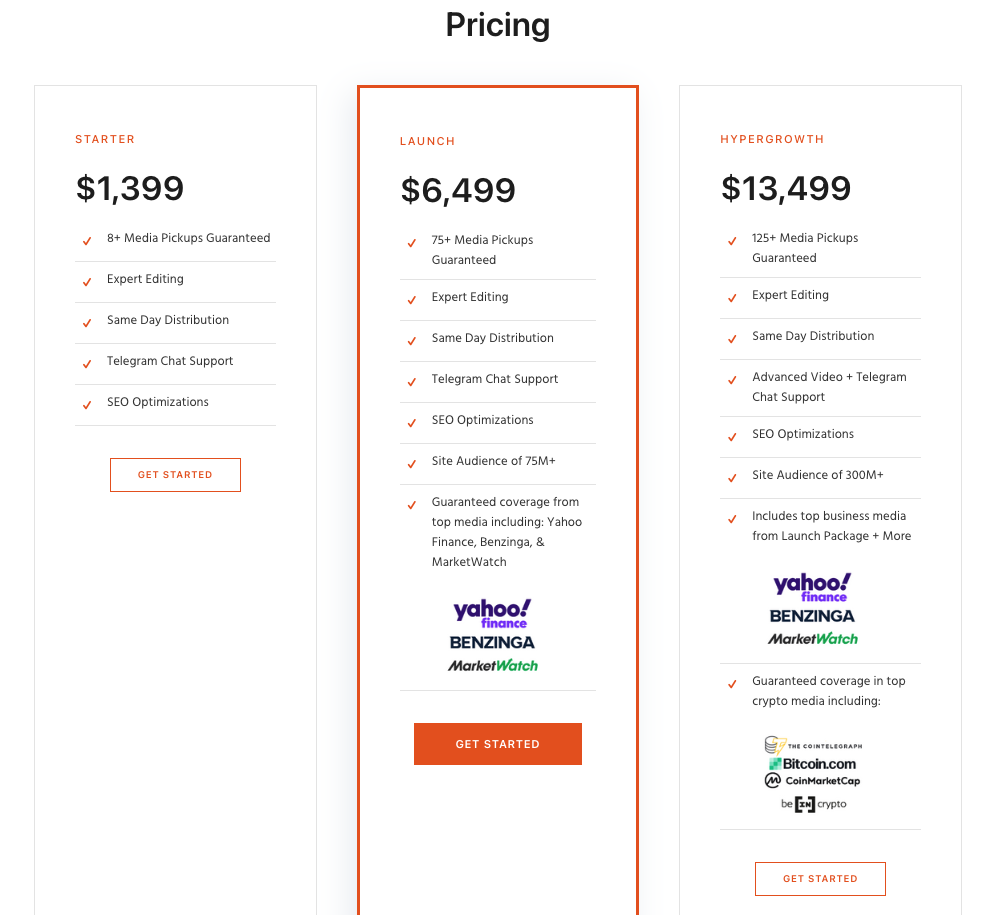The image size is (1003, 915).
Task: Click the Pricing page title
Action: coord(497,24)
